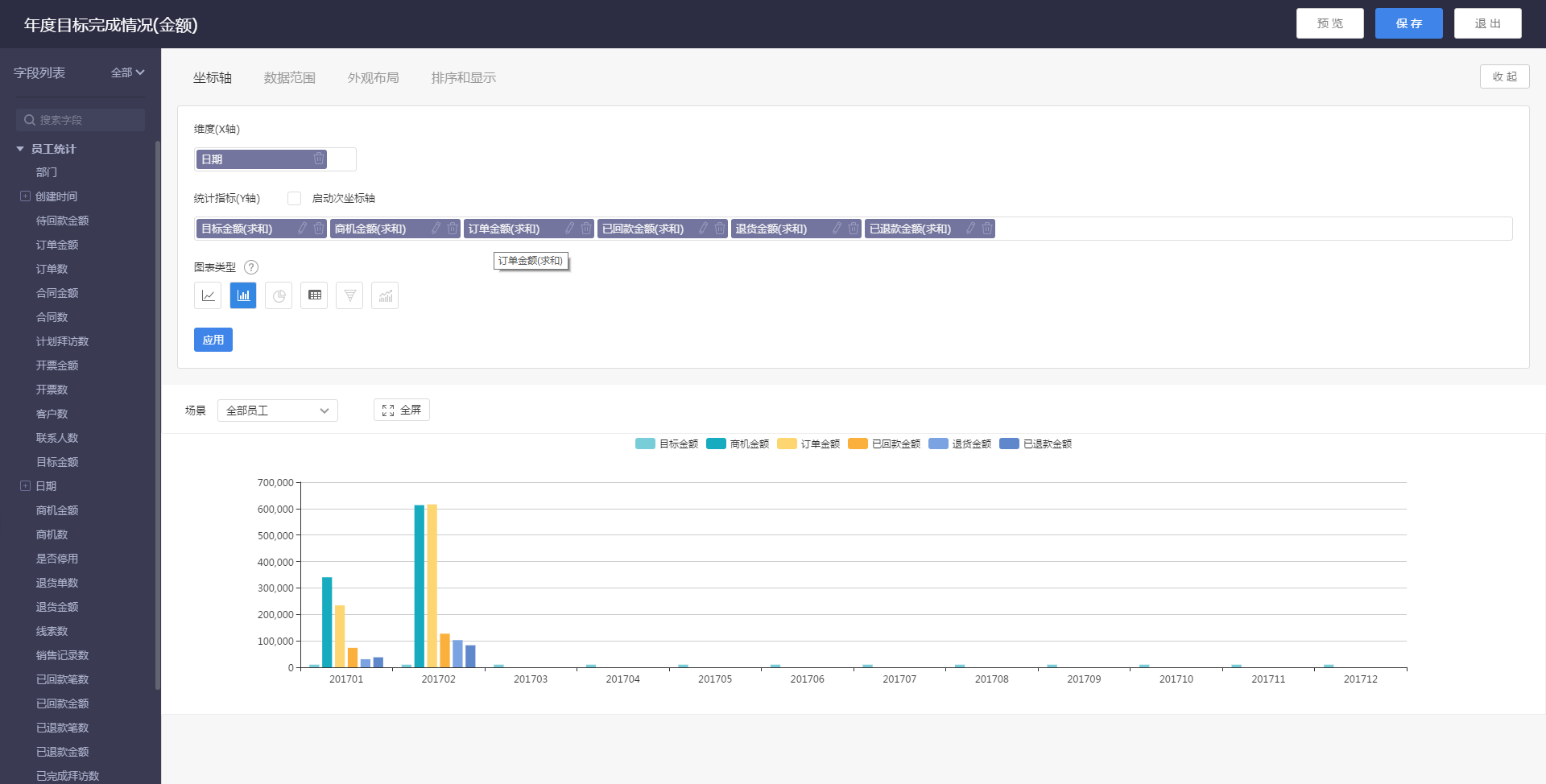Switch to the table chart type icon
This screenshot has width=1546, height=784.
314,295
